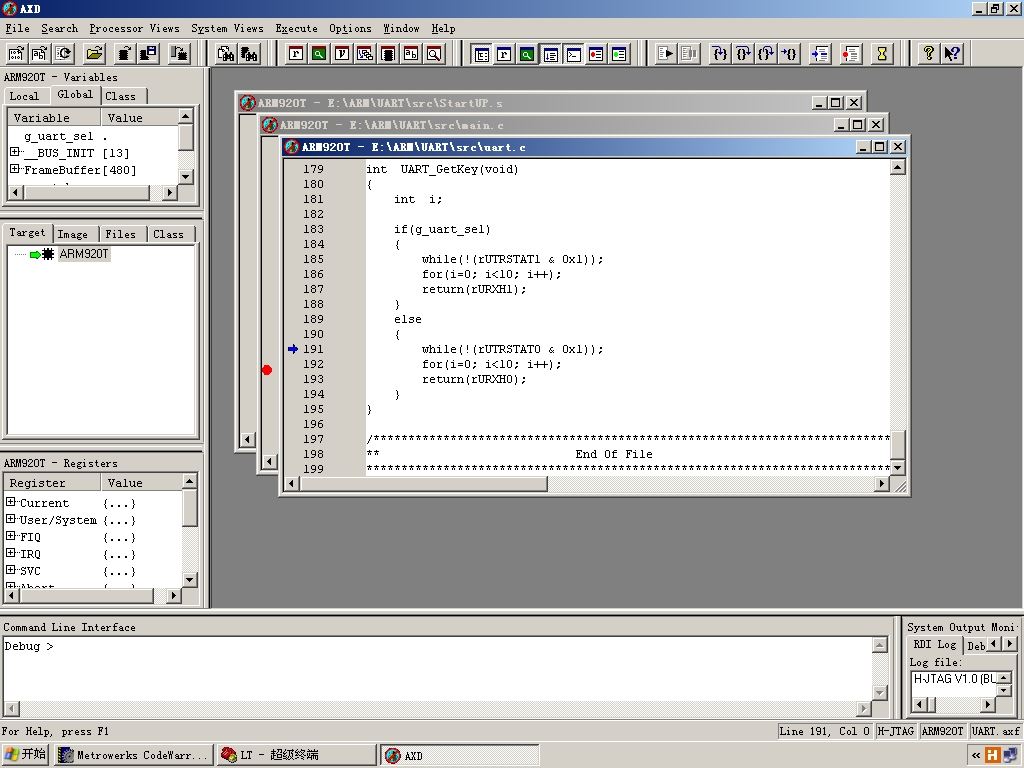
Task: Click the question mark Help icon
Action: 928,54
